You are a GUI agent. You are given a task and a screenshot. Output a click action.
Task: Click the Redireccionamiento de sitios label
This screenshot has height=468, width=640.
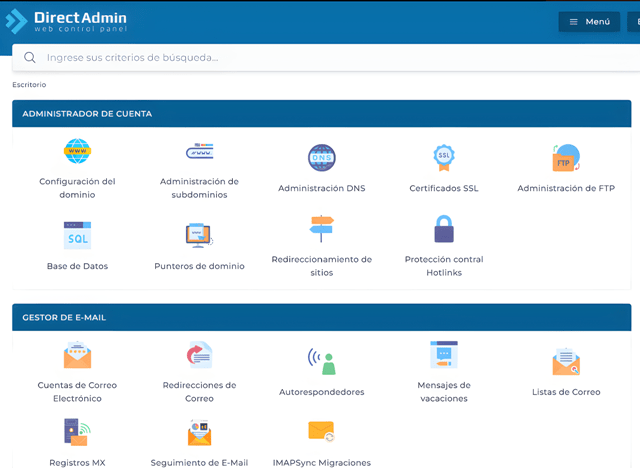[322, 266]
